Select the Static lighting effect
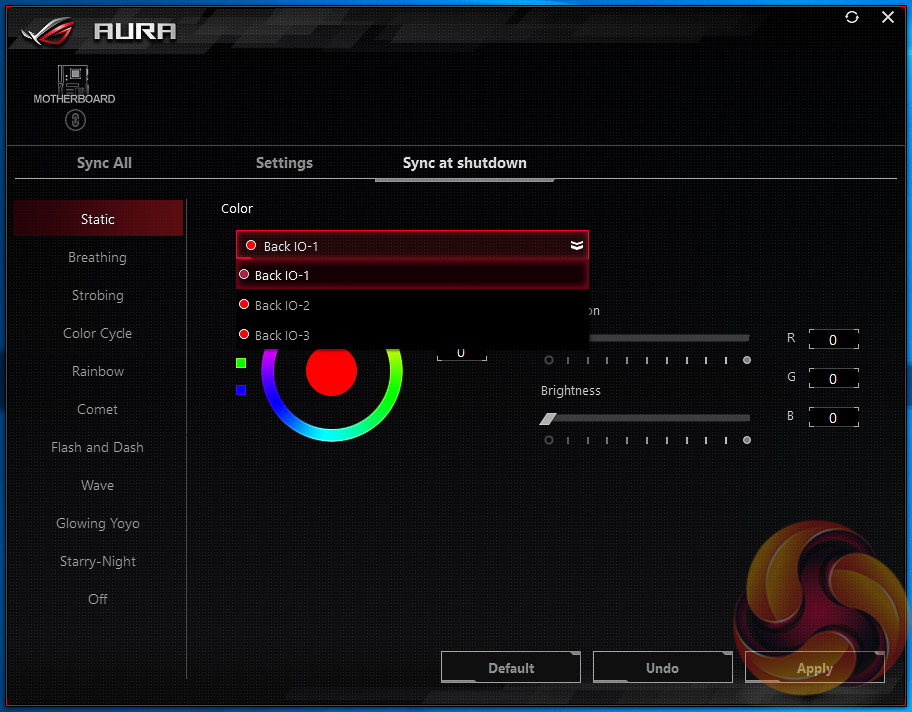Screen dimensions: 912x712 [98, 219]
